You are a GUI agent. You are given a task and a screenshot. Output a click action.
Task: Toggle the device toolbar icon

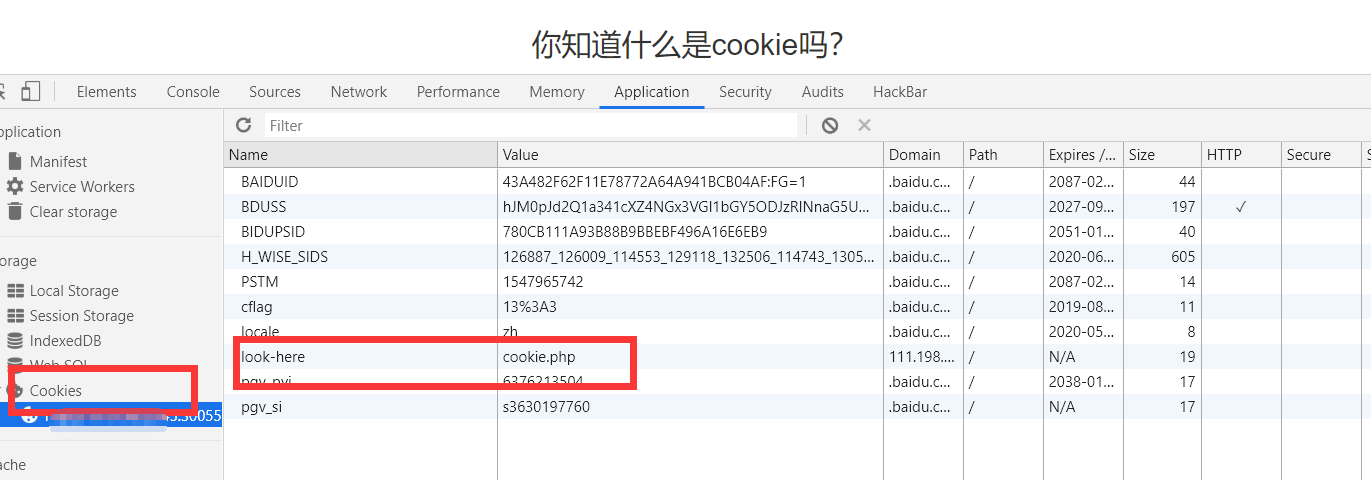[31, 91]
